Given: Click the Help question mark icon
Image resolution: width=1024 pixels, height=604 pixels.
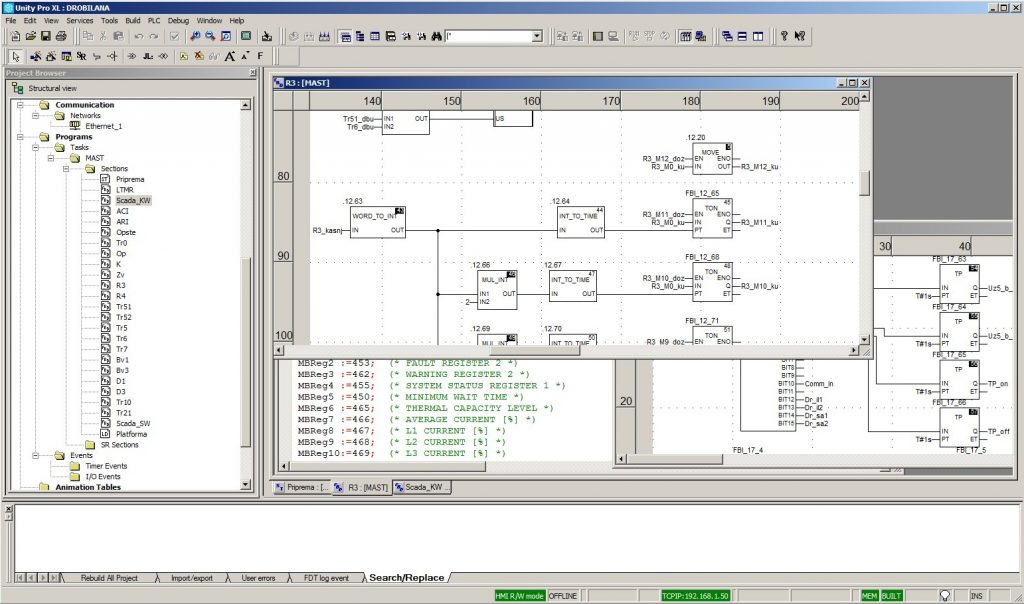Looking at the screenshot, I should 784,36.
